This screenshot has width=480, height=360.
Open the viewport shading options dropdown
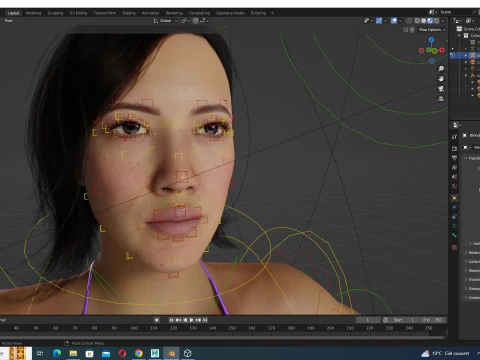click(443, 21)
